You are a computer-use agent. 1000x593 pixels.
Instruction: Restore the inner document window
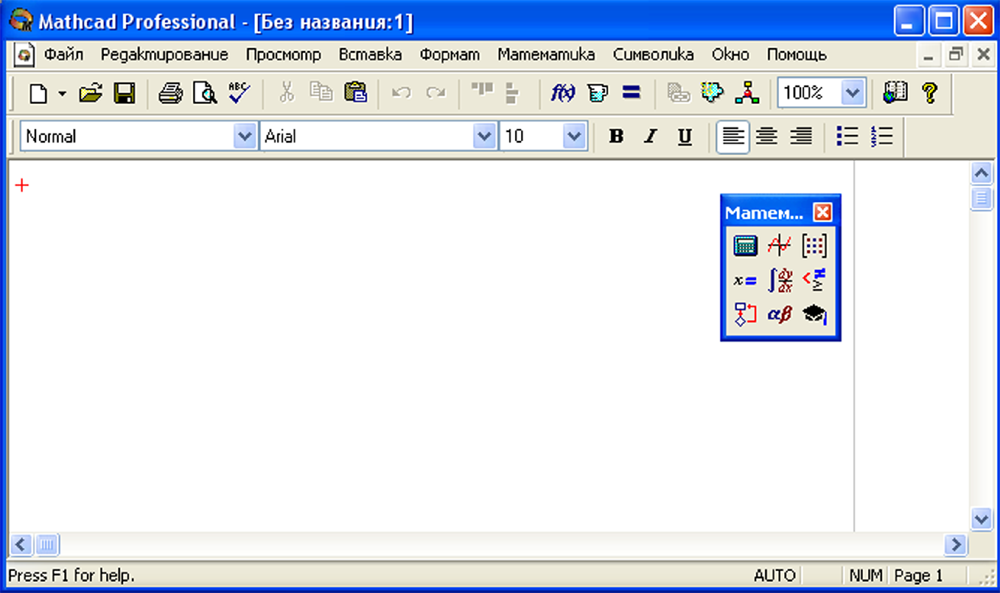(956, 55)
